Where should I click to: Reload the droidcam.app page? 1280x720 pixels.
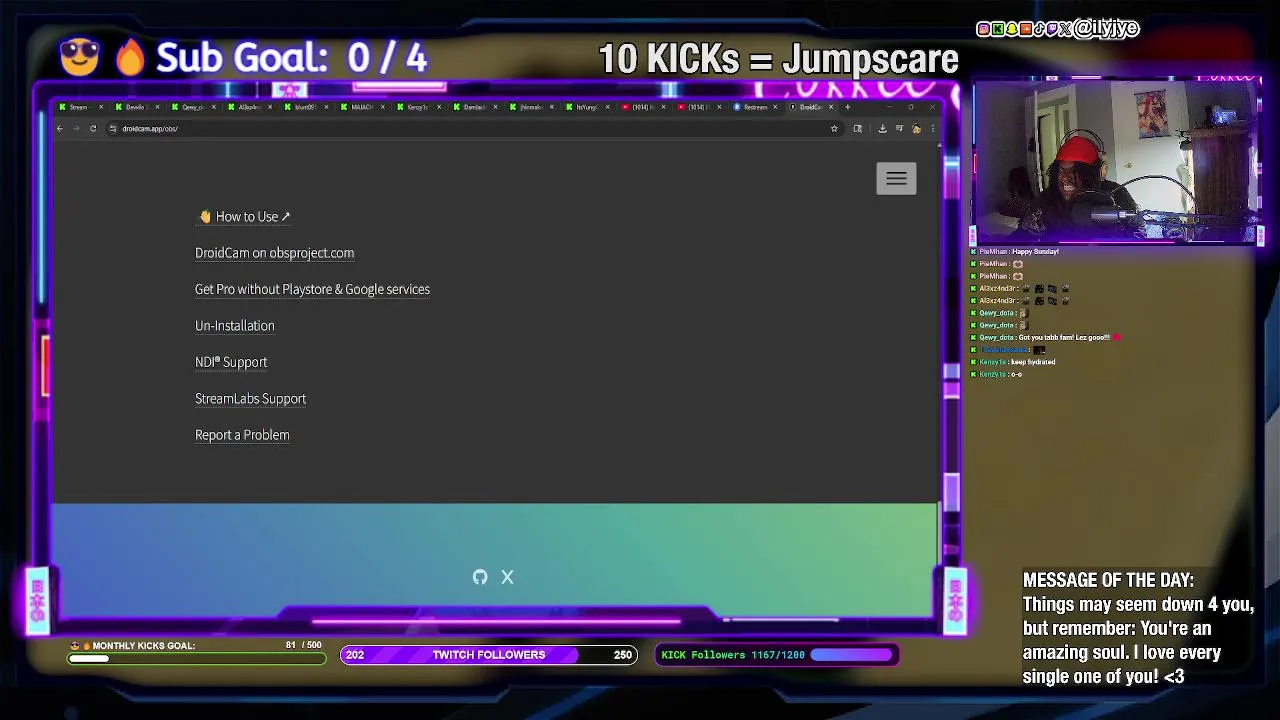coord(93,128)
